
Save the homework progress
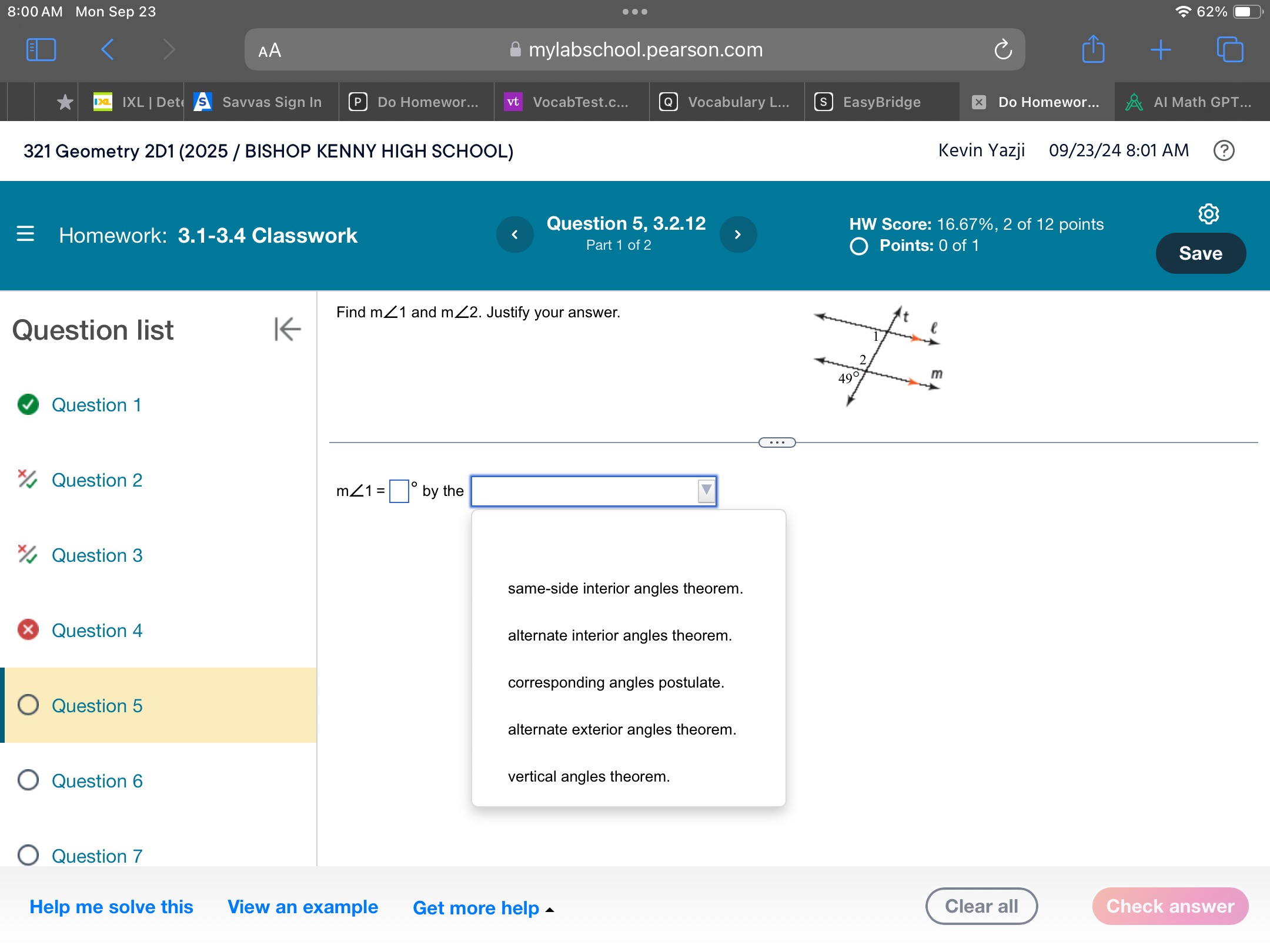[x=1201, y=253]
